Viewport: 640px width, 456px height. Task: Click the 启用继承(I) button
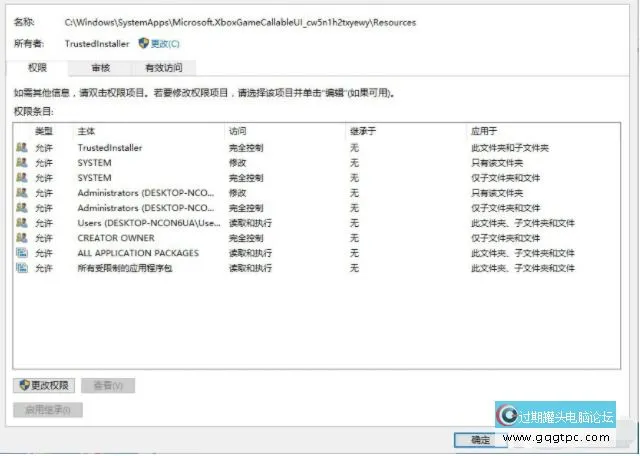[x=48, y=410]
